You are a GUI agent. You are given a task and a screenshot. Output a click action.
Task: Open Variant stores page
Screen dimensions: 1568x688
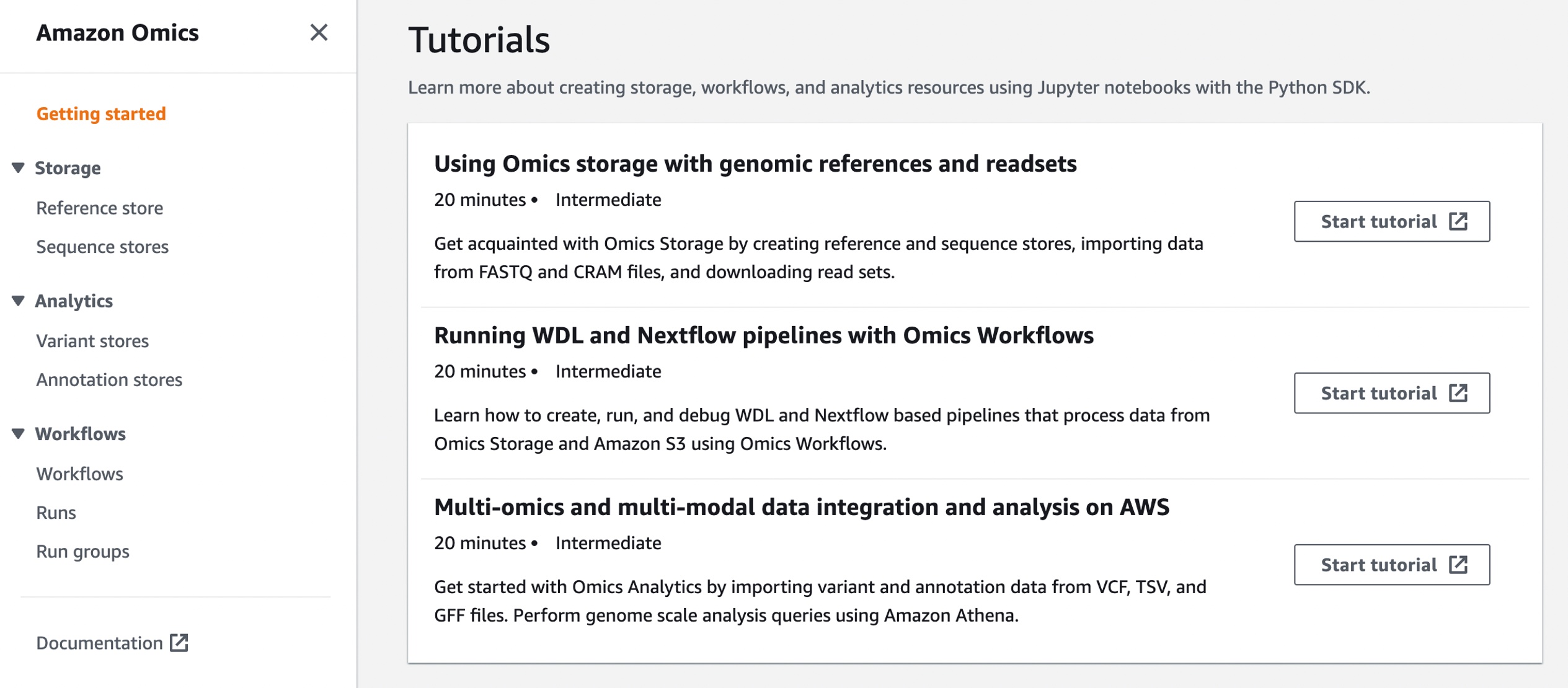click(92, 341)
